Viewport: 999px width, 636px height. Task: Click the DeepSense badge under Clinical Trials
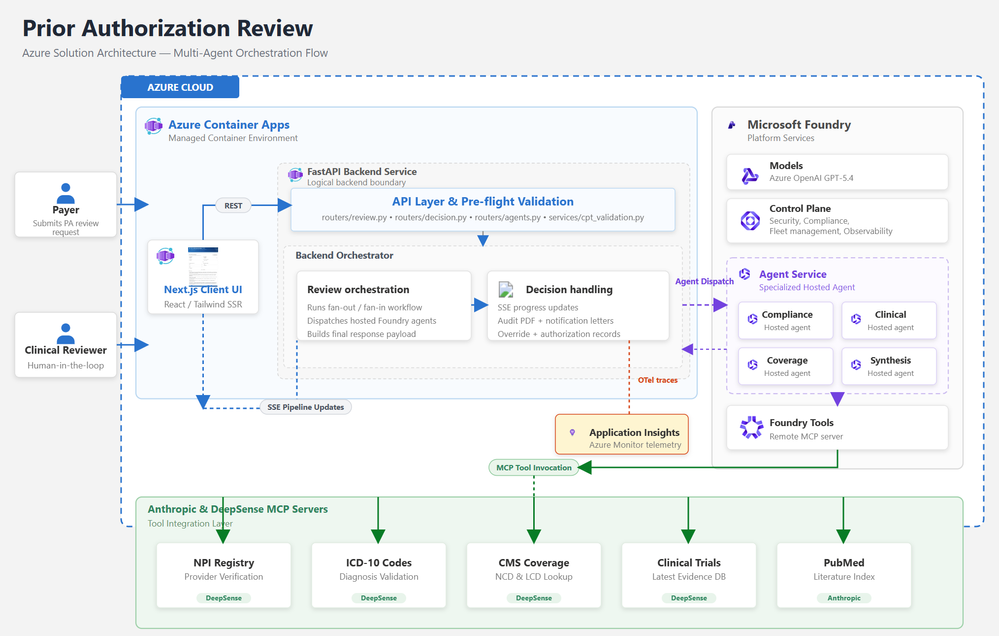coord(689,598)
